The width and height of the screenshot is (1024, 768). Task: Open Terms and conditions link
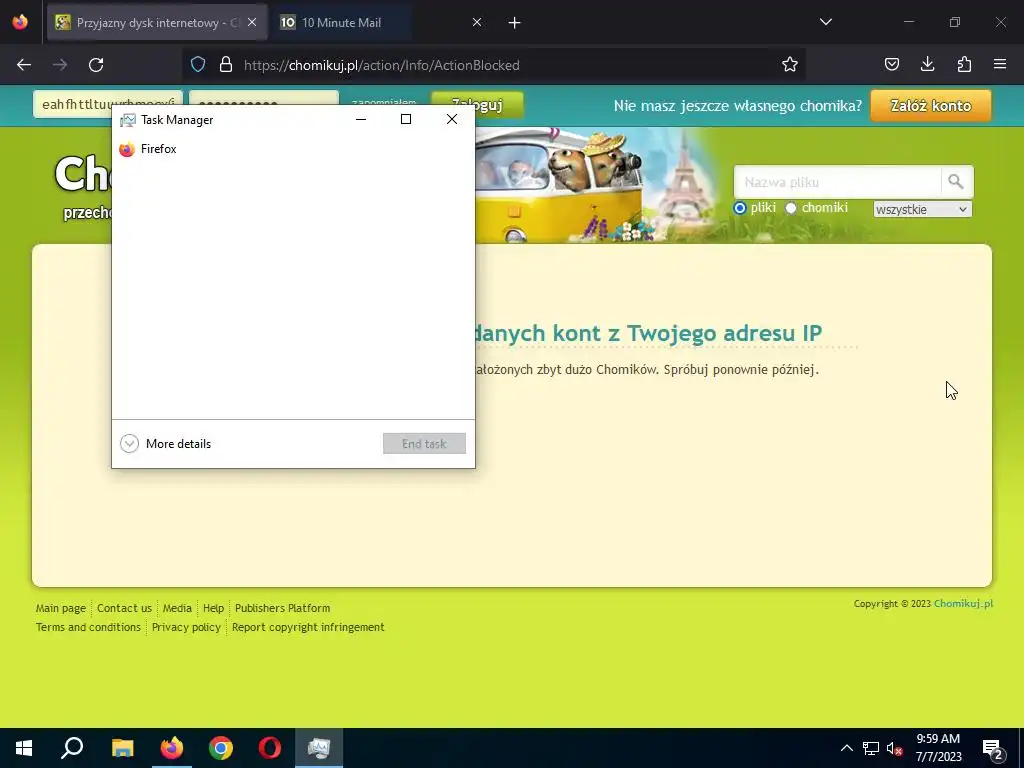pyautogui.click(x=88, y=627)
